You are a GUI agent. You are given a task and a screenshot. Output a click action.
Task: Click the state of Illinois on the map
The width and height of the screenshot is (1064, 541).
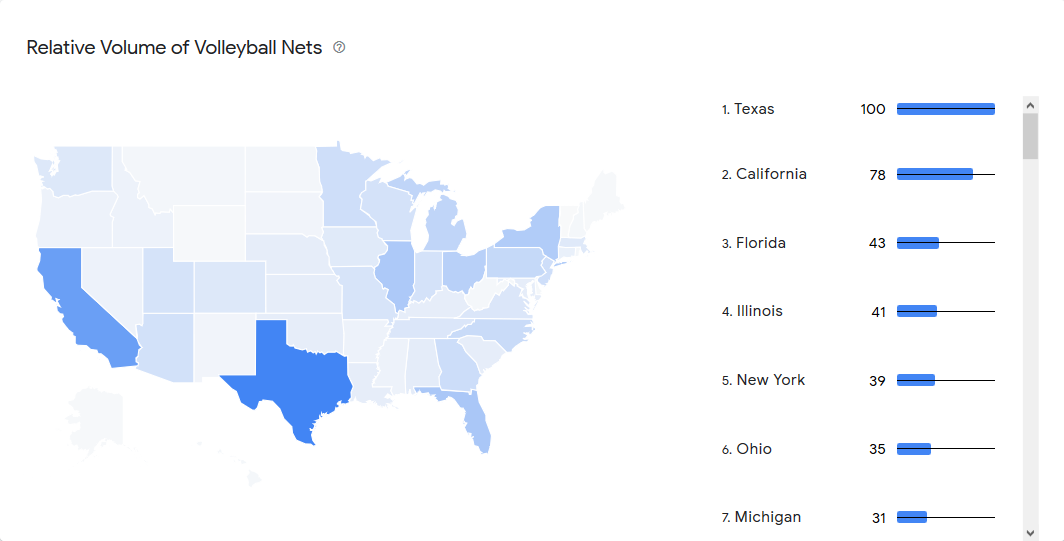(x=395, y=272)
